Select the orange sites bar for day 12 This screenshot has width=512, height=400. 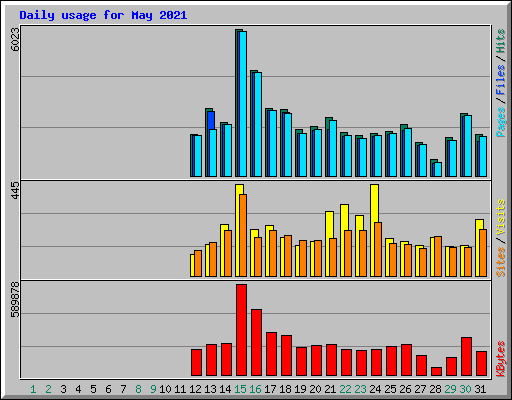coord(198,263)
